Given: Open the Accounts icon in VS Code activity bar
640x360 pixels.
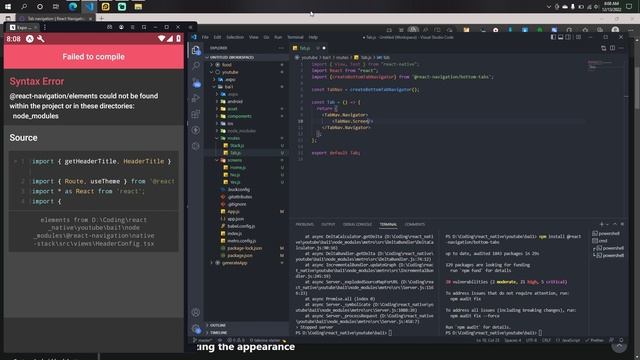Looking at the screenshot, I should pyautogui.click(x=196, y=313).
